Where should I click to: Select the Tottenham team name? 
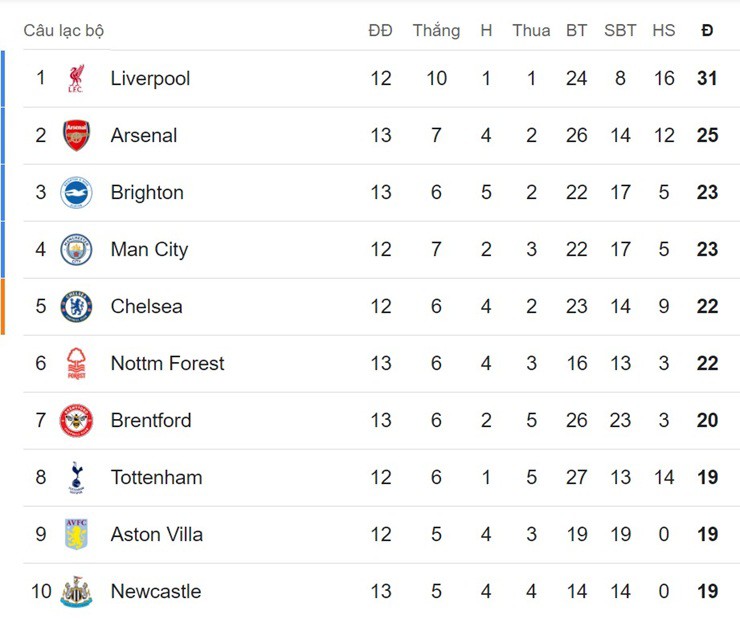point(156,477)
